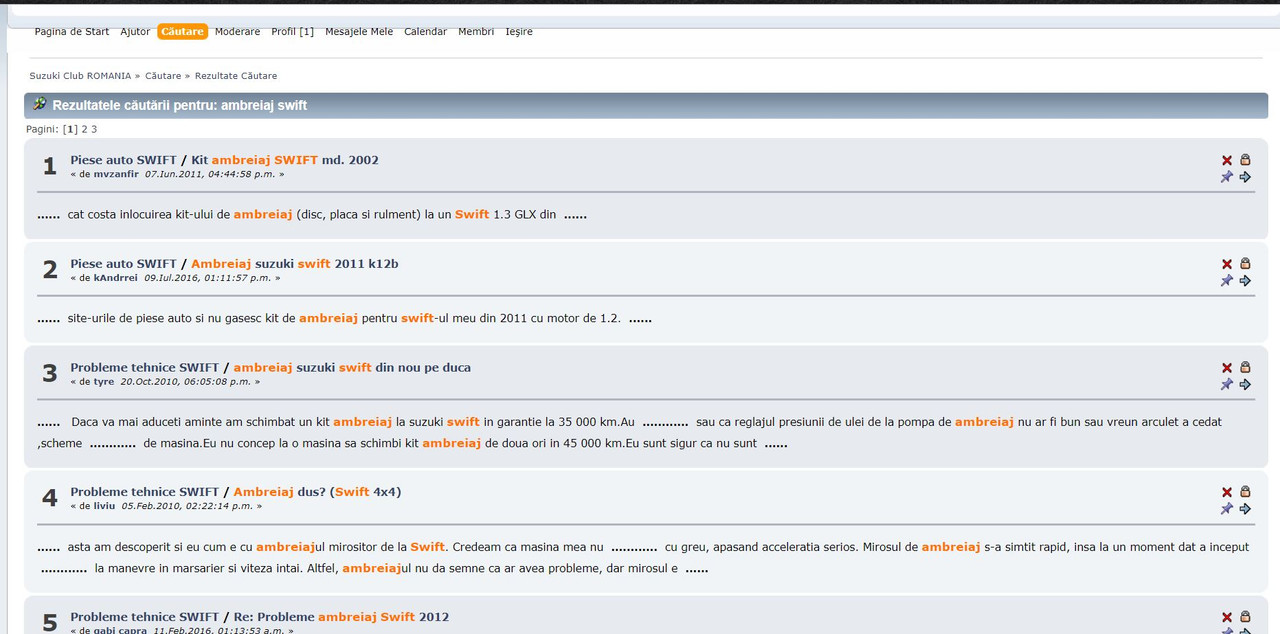Click the pushpin icon on result 4

[x=1227, y=509]
